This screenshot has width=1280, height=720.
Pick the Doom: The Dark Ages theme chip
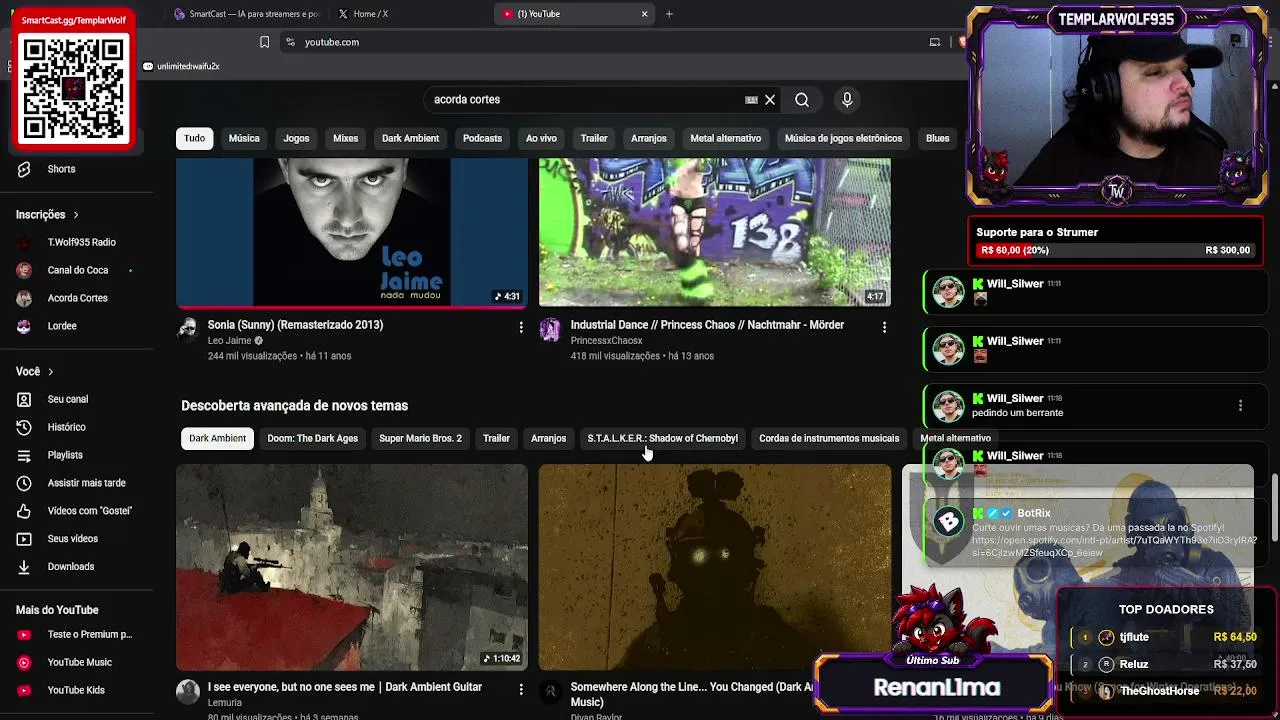pos(312,438)
